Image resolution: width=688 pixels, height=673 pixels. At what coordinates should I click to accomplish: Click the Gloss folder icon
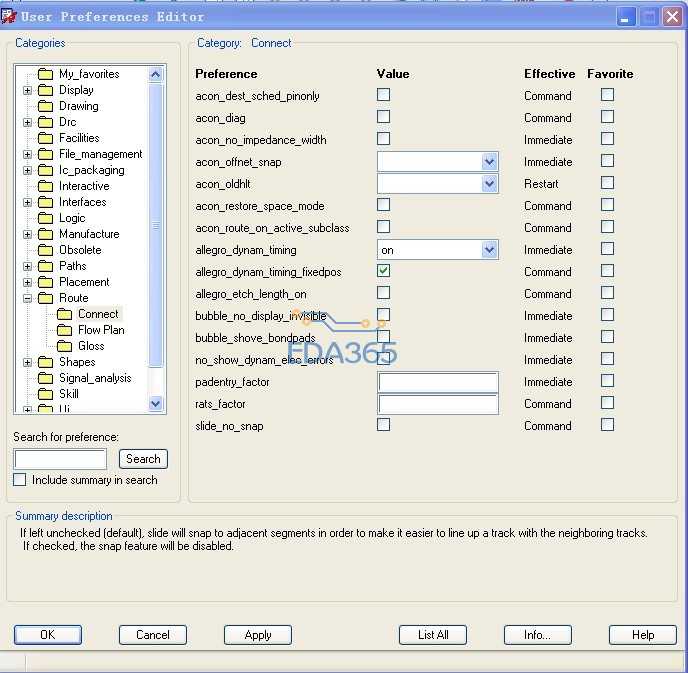pos(64,346)
